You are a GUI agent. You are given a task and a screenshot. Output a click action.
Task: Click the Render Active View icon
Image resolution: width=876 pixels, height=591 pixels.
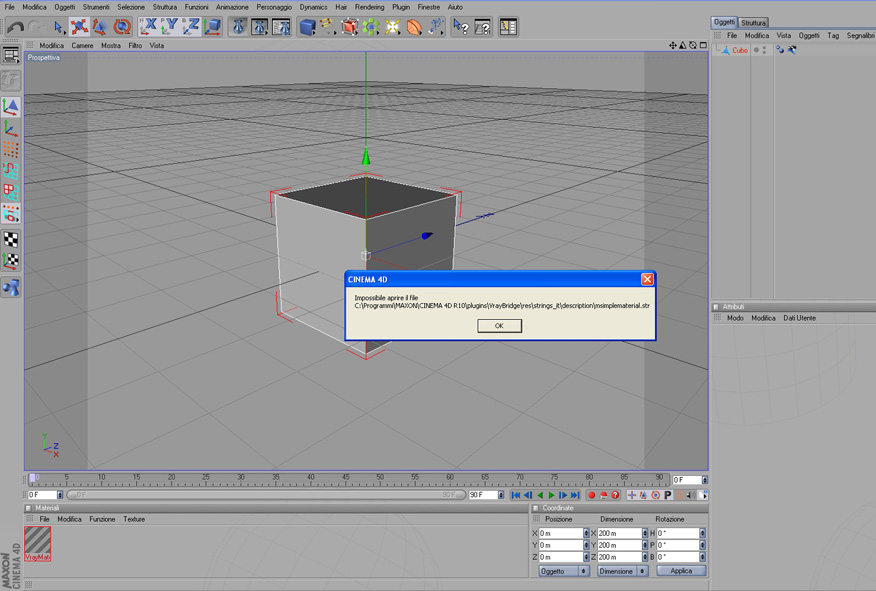[x=238, y=27]
